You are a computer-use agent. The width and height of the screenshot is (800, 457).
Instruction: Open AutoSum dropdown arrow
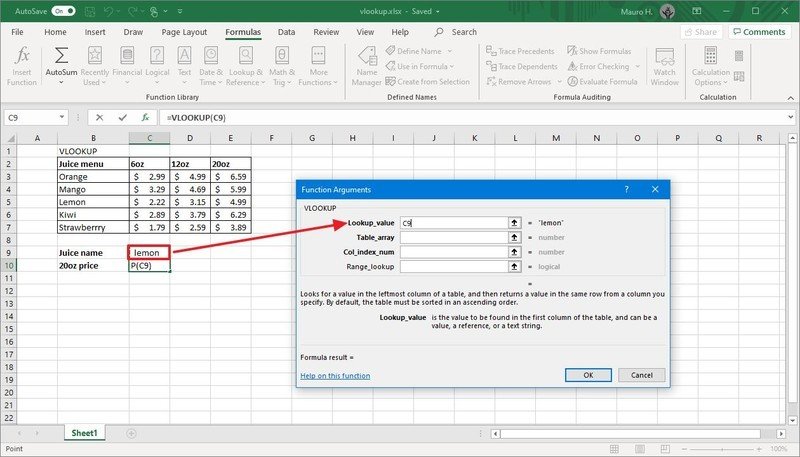61,83
